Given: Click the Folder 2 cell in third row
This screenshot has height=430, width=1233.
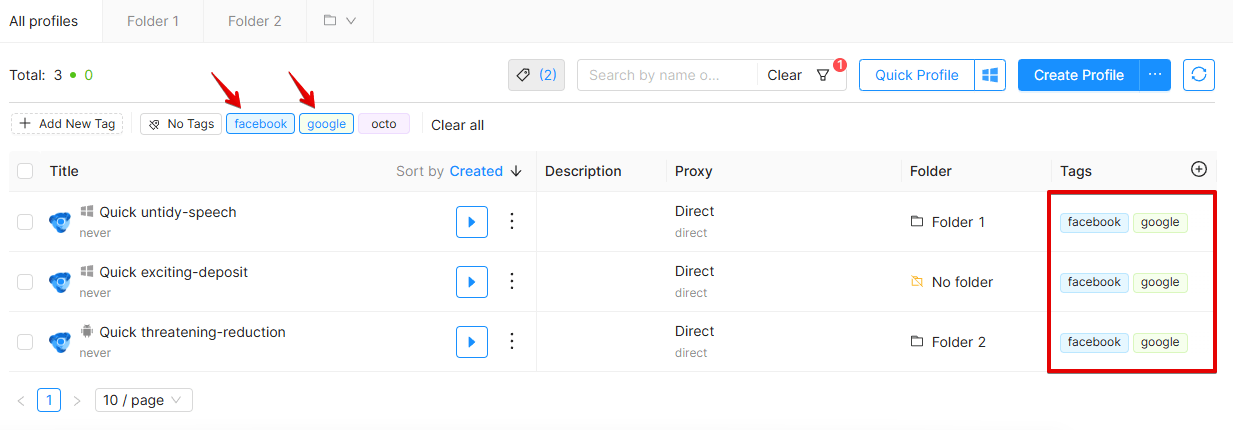Looking at the screenshot, I should [x=947, y=342].
